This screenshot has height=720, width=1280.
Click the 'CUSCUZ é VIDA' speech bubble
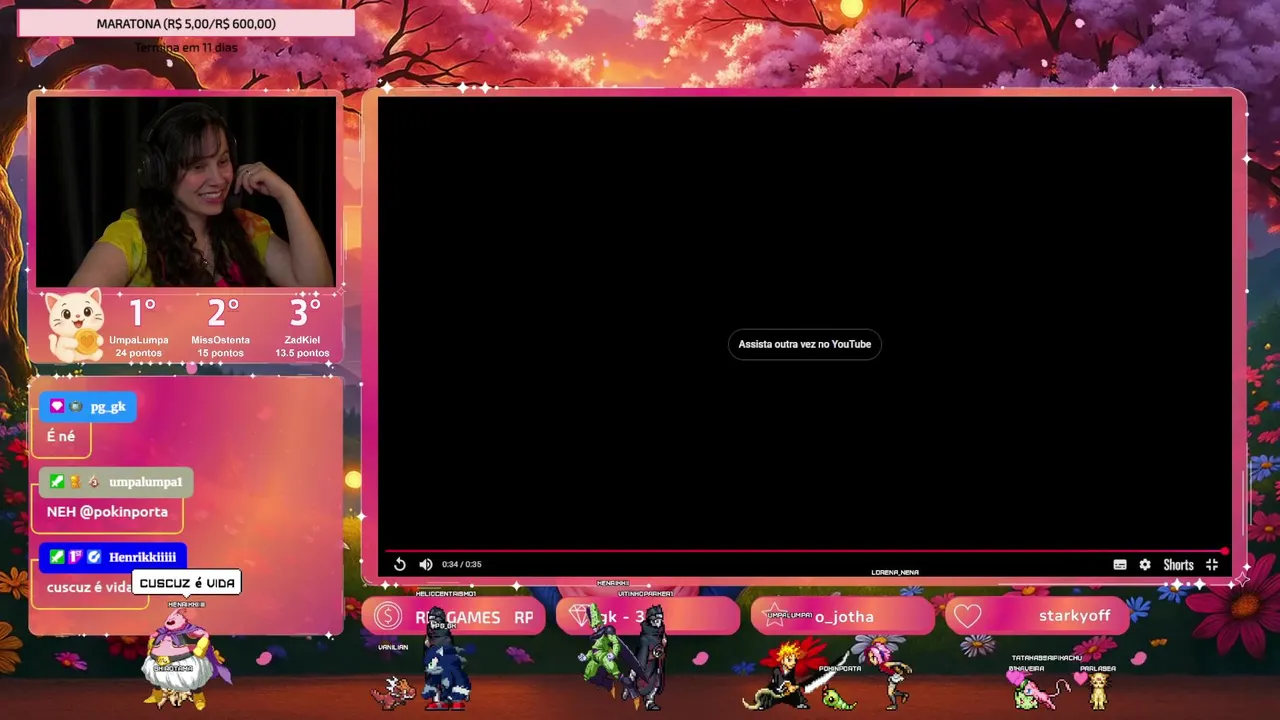[187, 583]
